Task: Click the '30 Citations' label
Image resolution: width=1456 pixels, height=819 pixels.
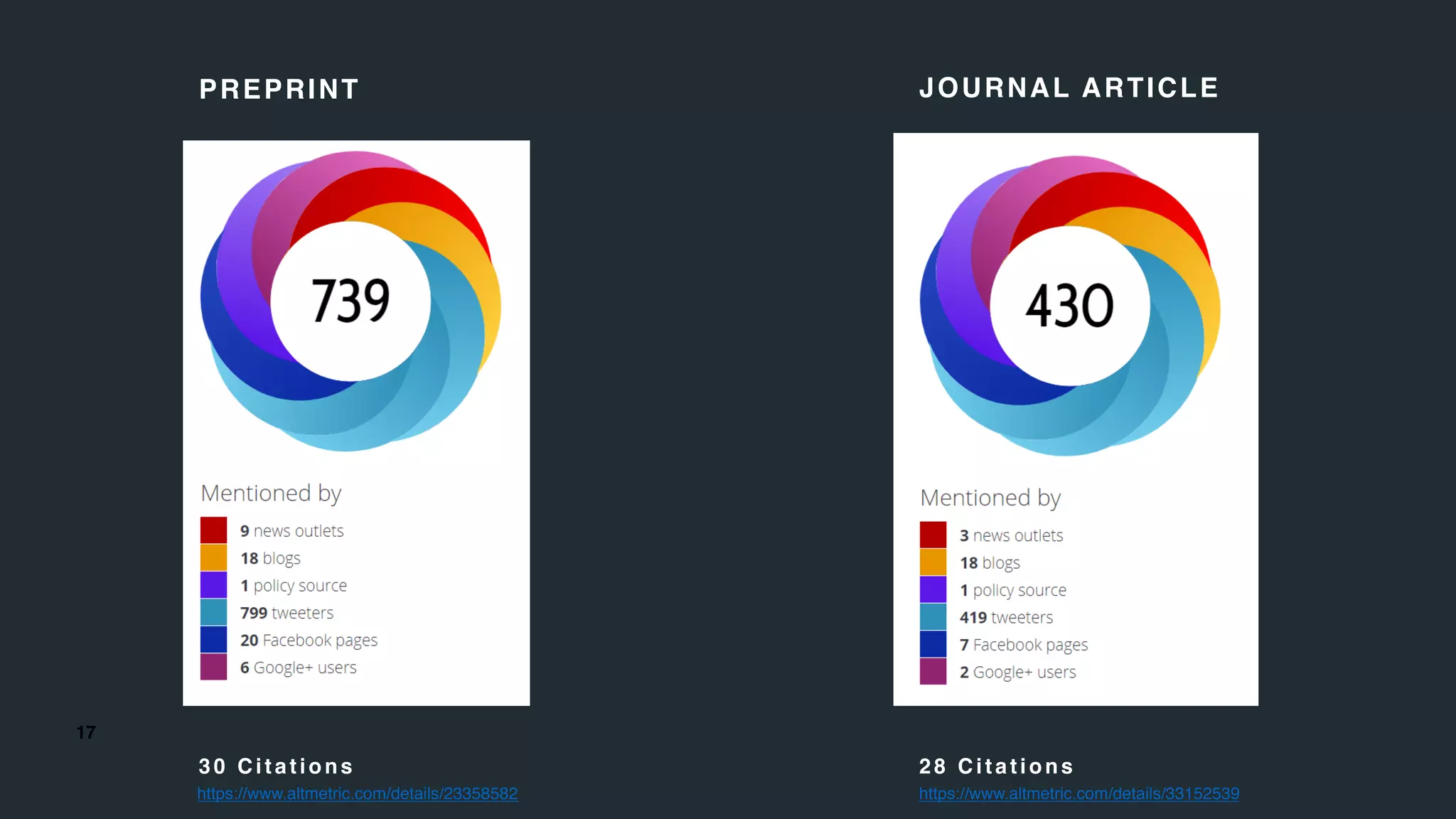Action: [x=276, y=766]
